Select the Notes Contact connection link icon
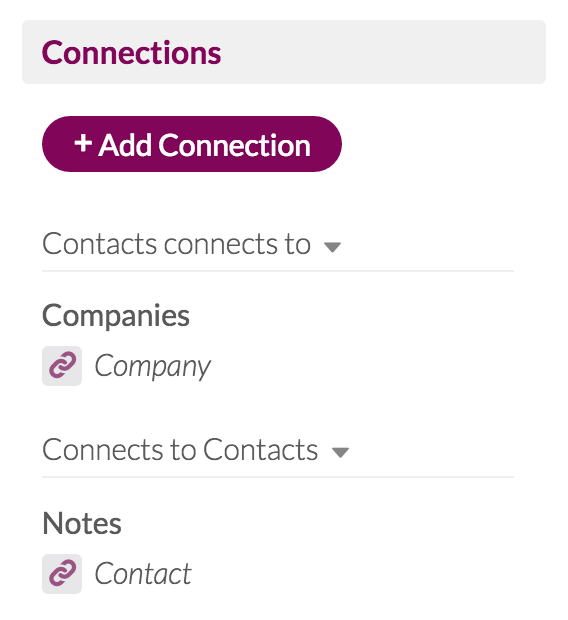 (62, 573)
